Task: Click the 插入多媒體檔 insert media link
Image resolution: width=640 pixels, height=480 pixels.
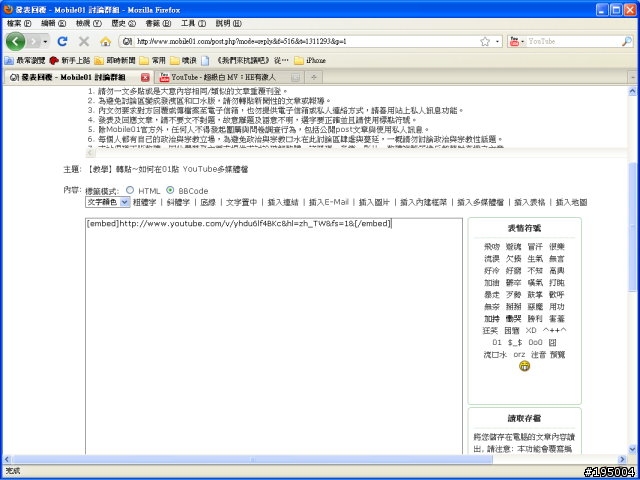Action: pos(480,202)
